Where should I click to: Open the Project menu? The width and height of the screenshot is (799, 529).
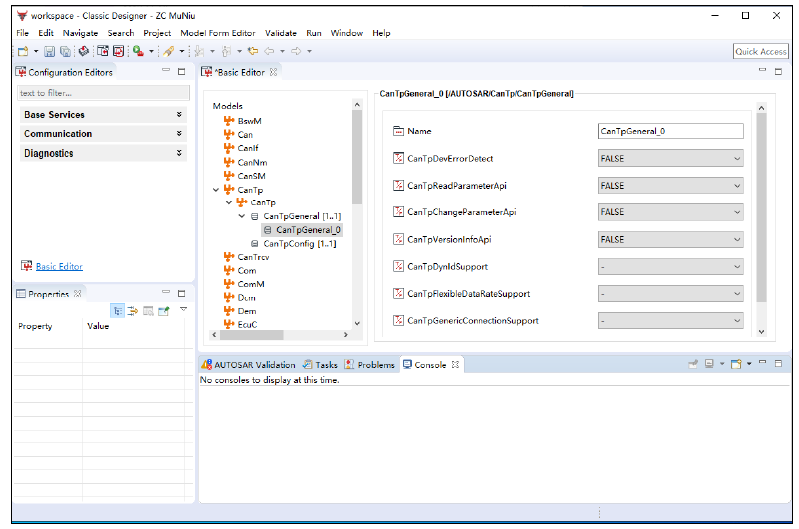tap(157, 33)
